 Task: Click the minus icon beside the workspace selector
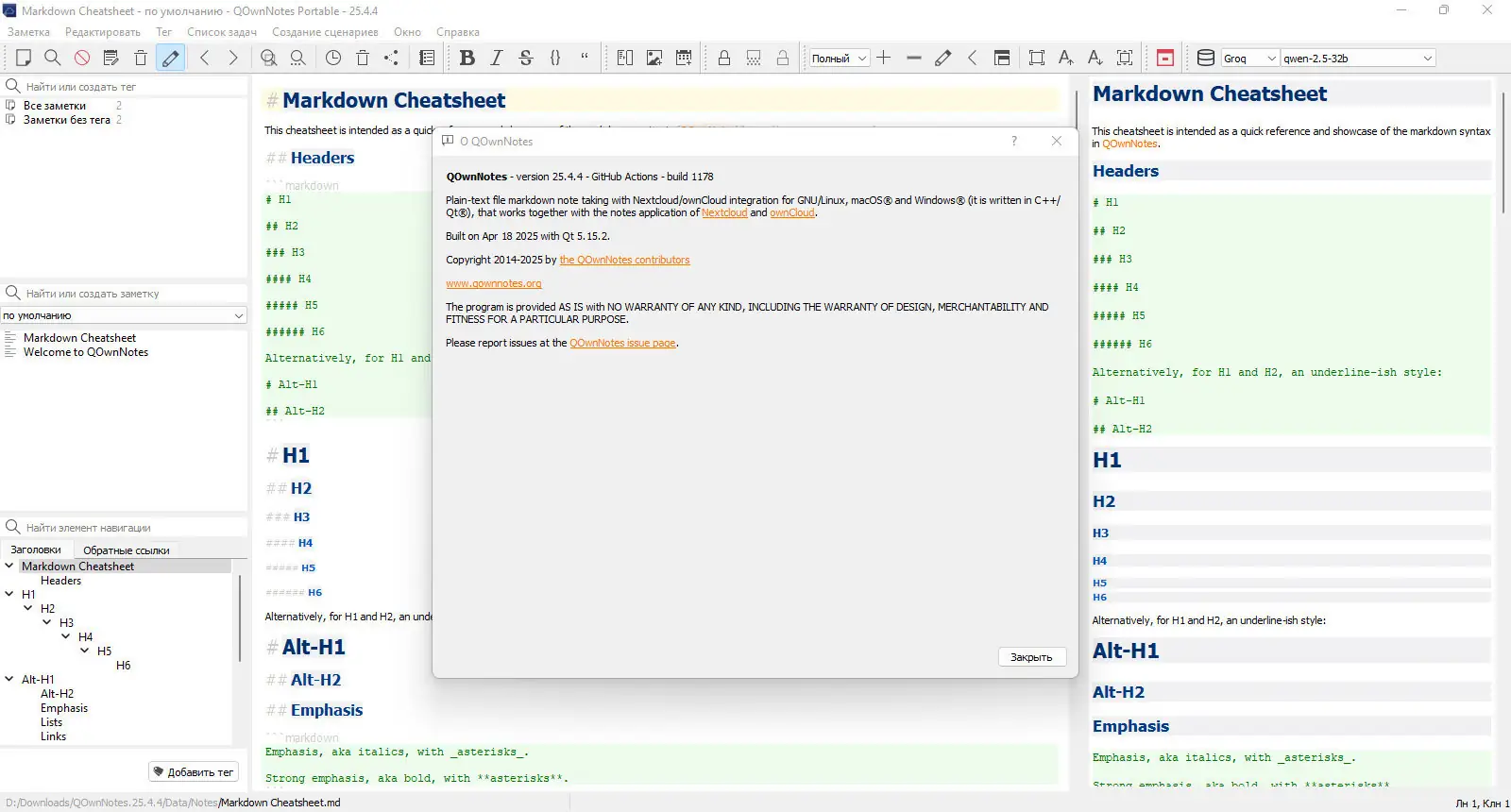[x=913, y=58]
